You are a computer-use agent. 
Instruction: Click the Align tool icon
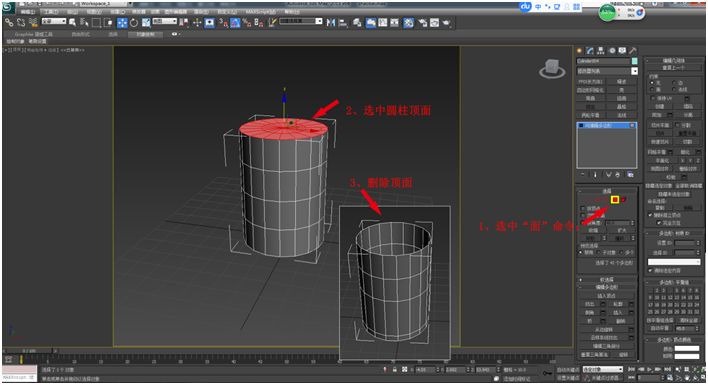click(x=343, y=23)
